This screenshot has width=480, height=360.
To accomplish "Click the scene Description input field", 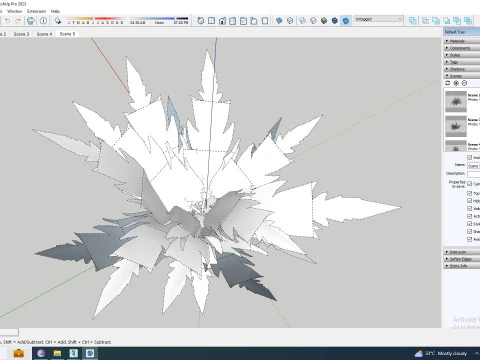I will pos(473,174).
